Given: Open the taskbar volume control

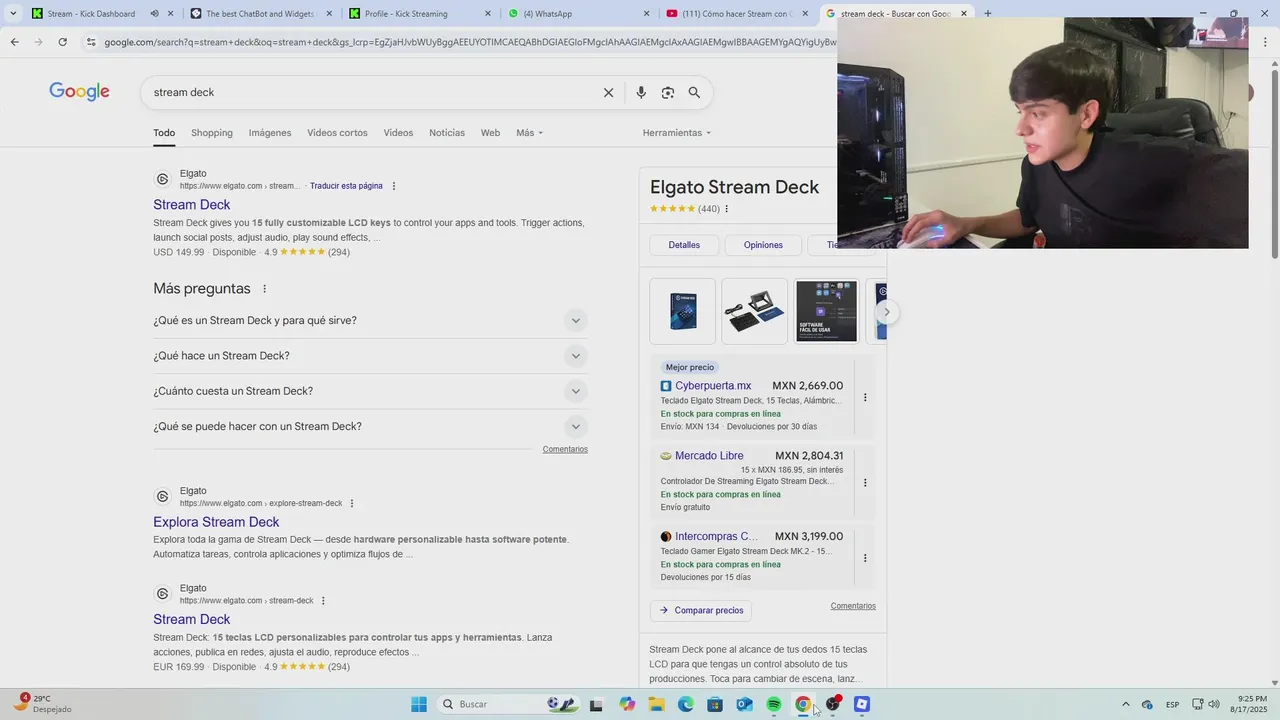Looking at the screenshot, I should click(1213, 704).
